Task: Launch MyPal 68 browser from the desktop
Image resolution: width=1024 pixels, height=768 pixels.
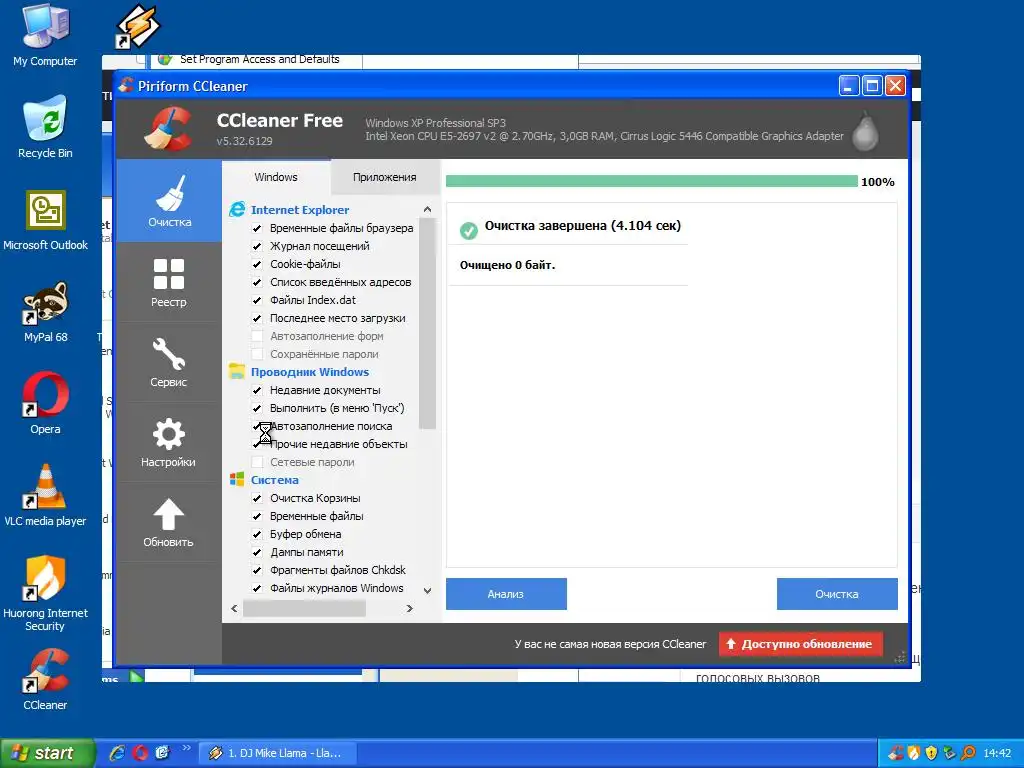Action: point(45,312)
